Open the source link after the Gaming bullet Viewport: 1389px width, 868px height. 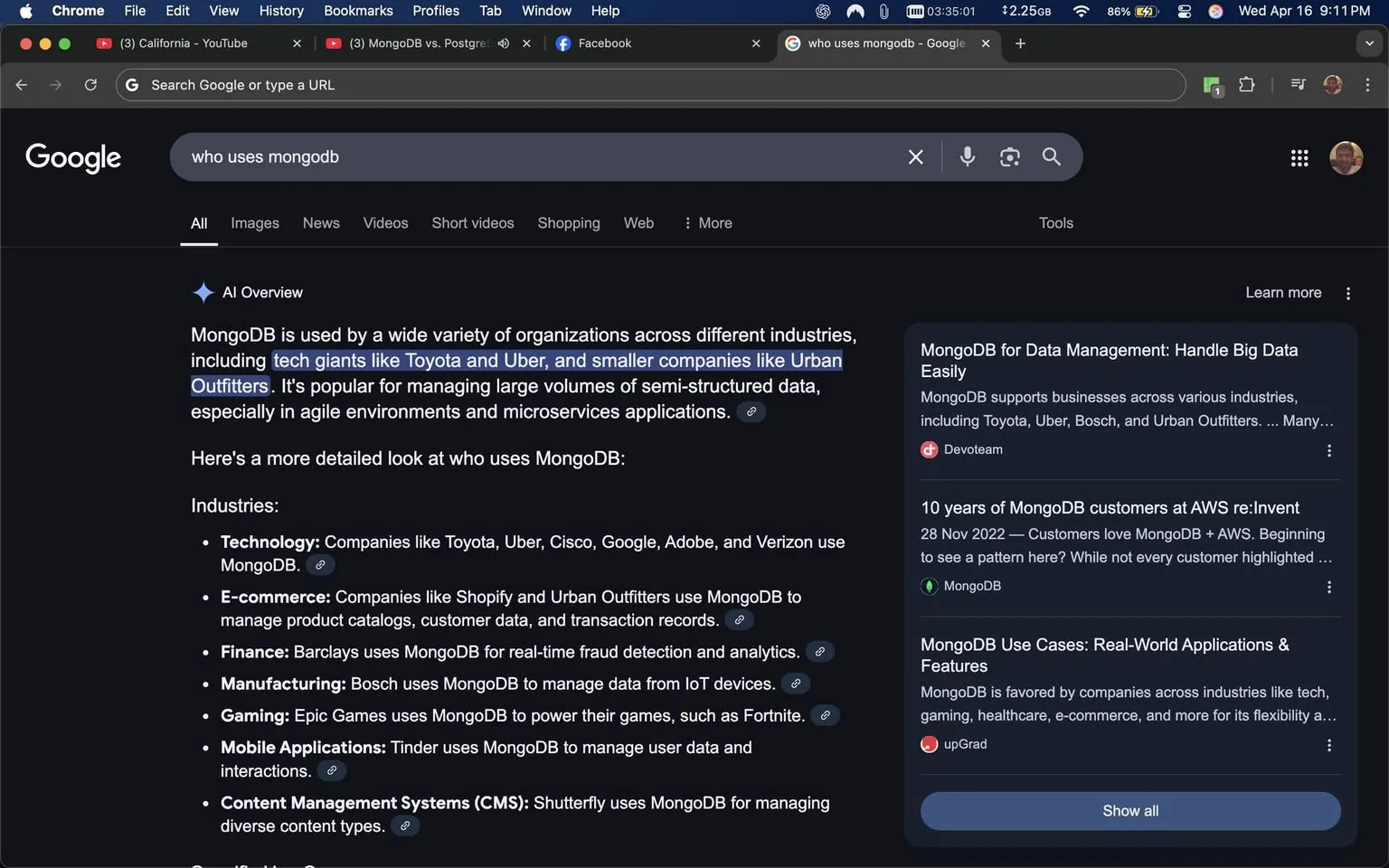[825, 715]
